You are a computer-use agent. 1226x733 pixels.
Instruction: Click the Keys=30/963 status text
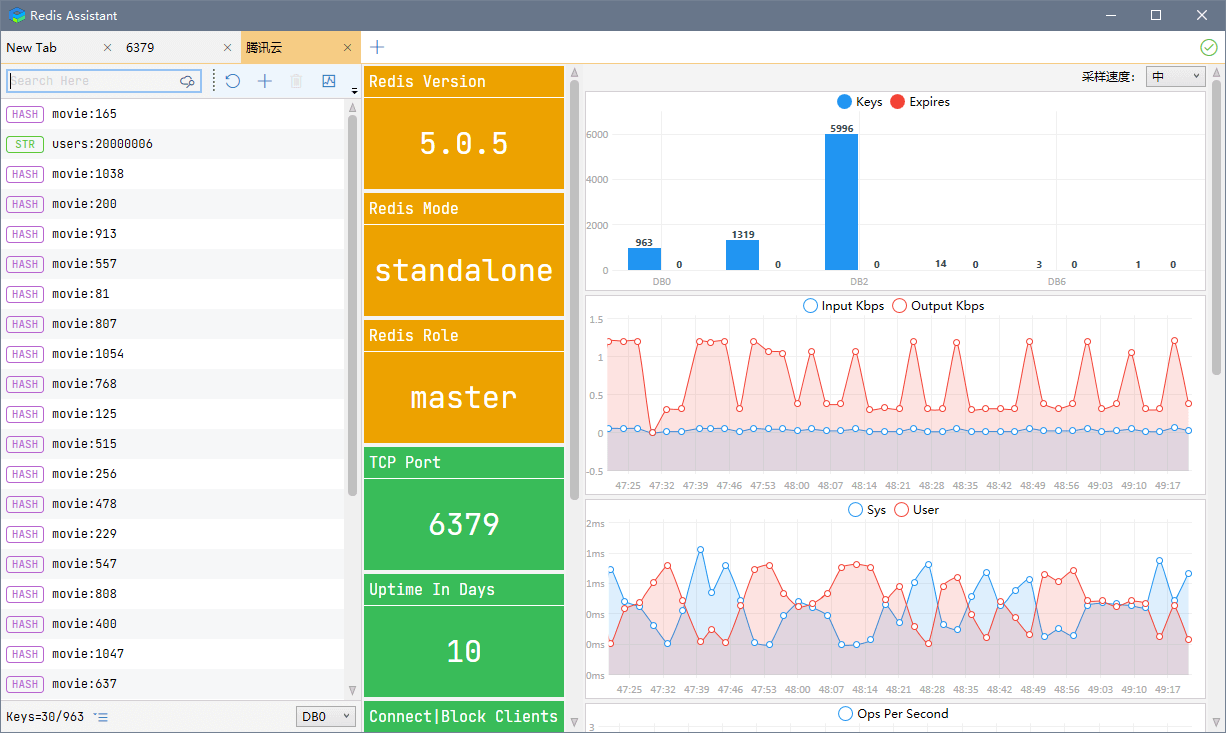click(x=46, y=717)
